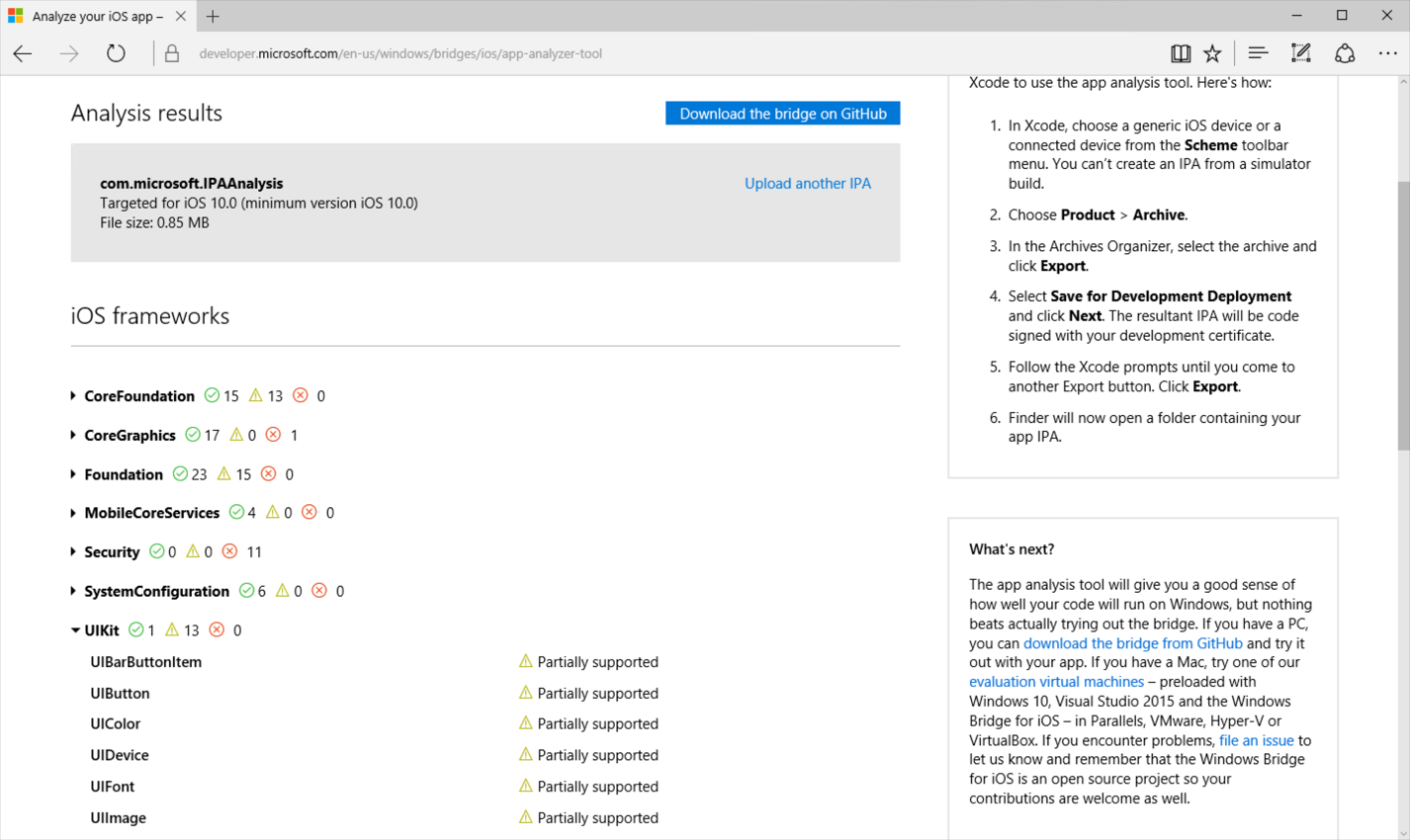This screenshot has width=1410, height=840.
Task: Click the Upload another IPA link
Action: coord(807,184)
